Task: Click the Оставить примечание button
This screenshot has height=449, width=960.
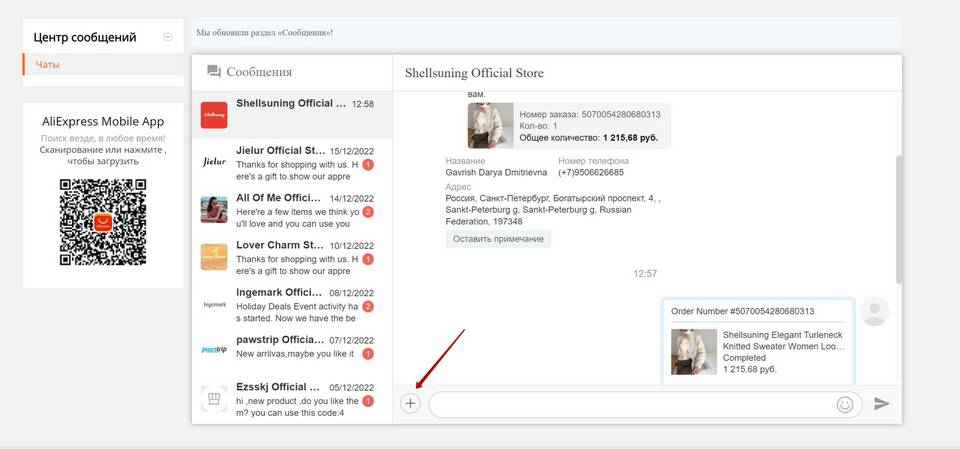Action: (498, 239)
